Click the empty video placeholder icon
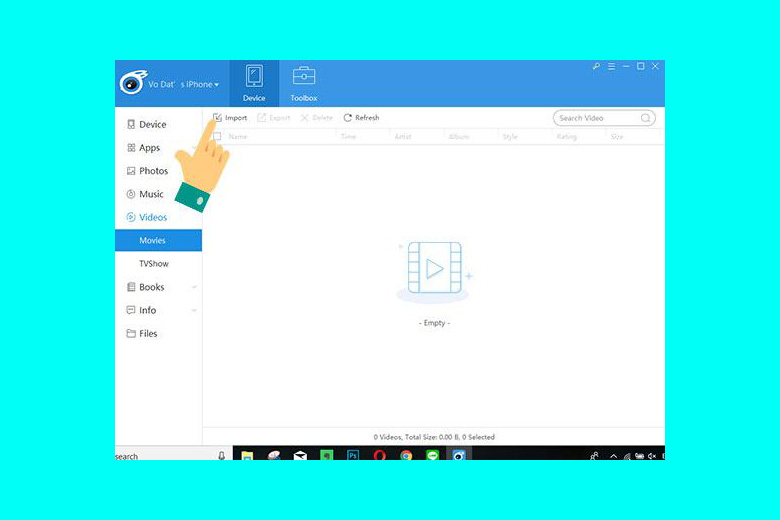 click(434, 271)
